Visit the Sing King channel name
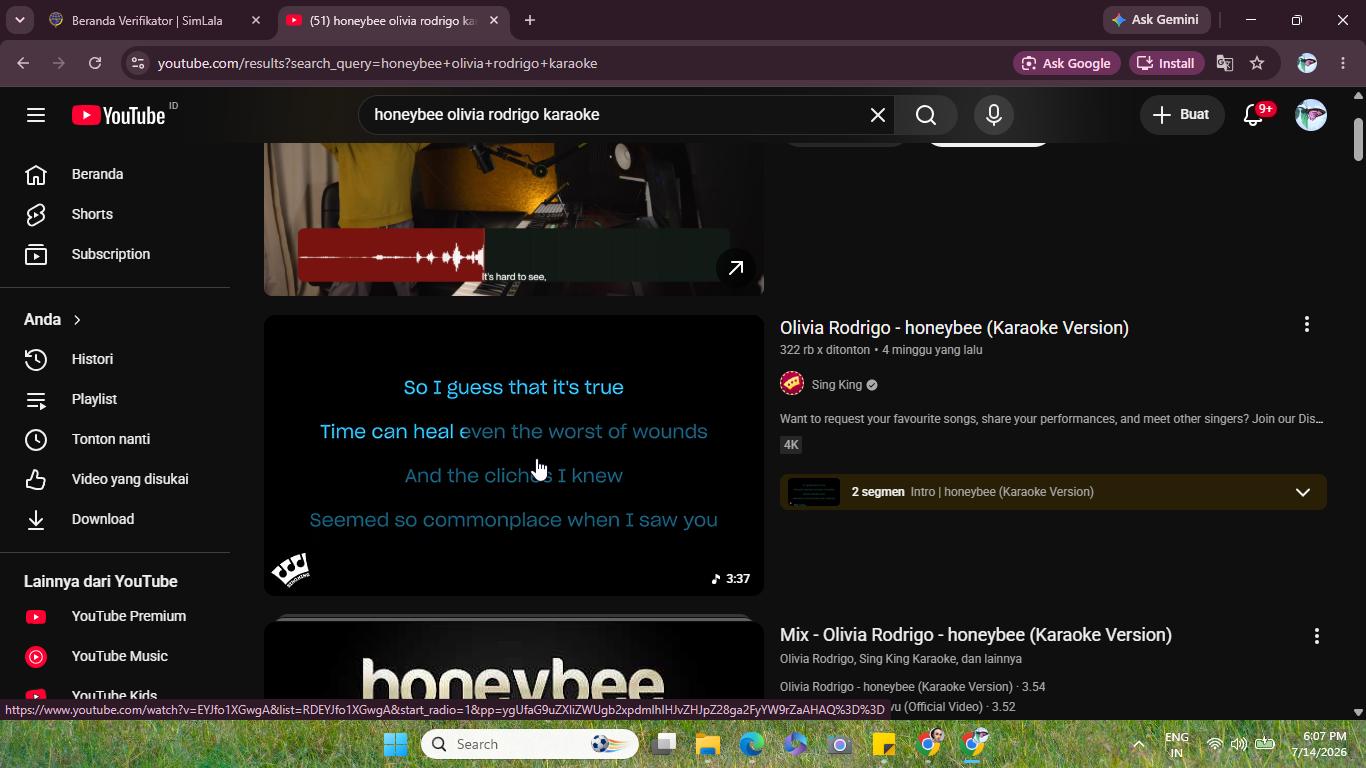 tap(837, 385)
